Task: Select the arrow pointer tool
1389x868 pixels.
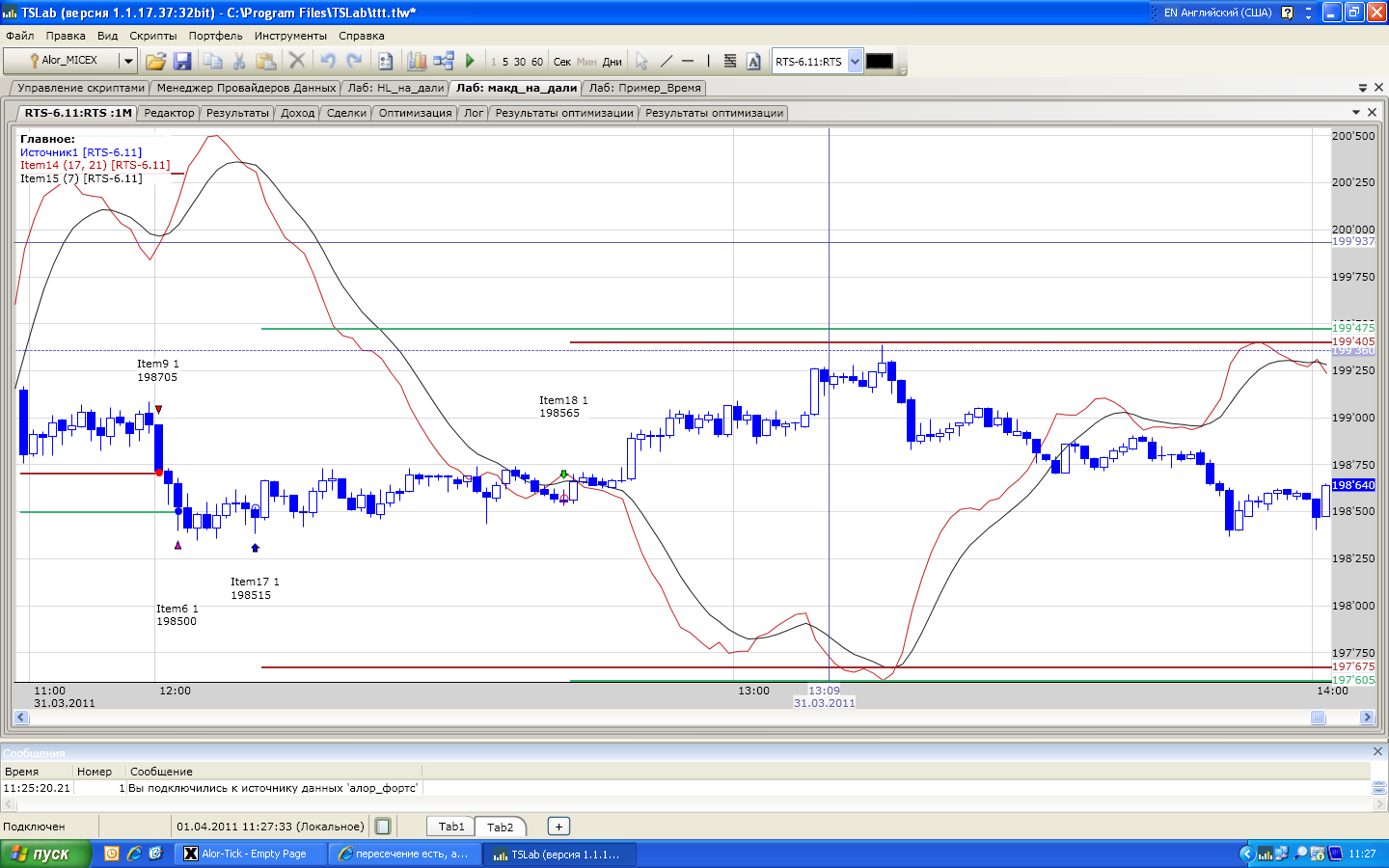Action: tap(641, 61)
